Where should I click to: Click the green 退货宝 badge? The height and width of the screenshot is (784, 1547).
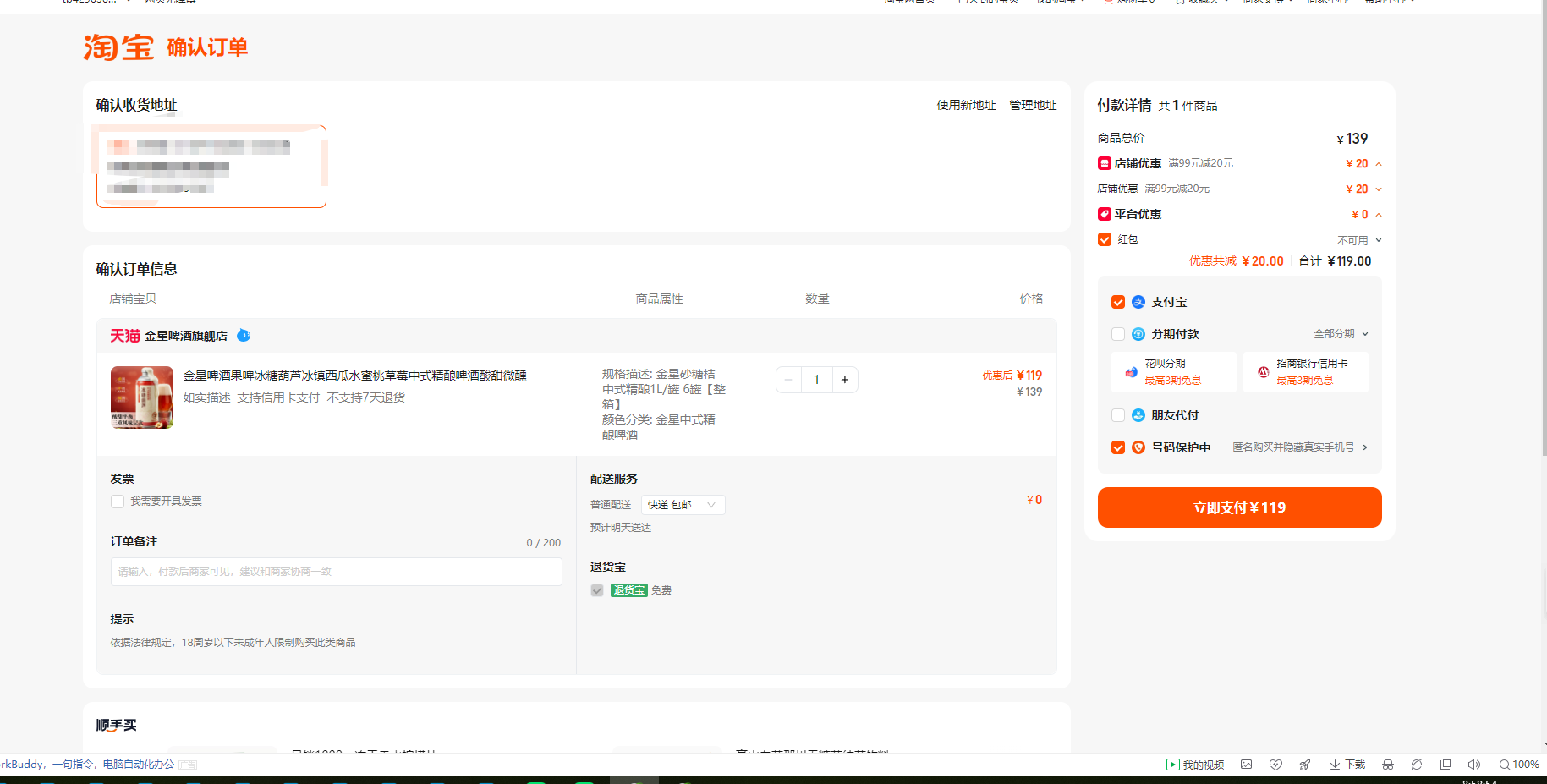629,590
